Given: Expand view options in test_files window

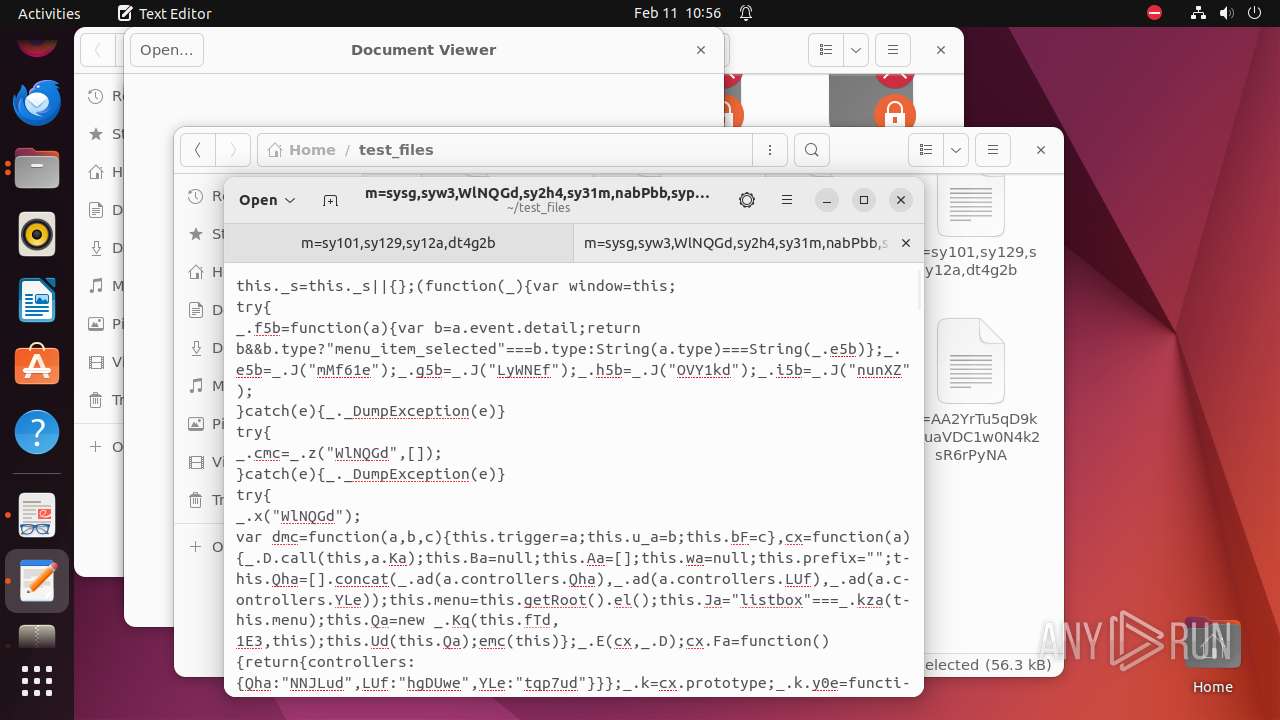Looking at the screenshot, I should 956,150.
